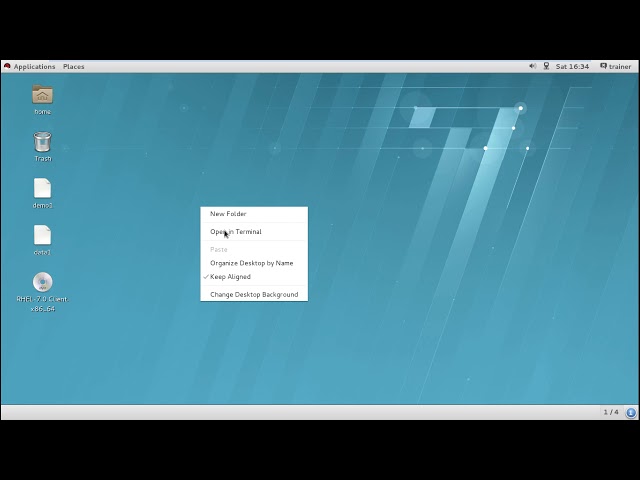Choose New Folder from context menu
Image resolution: width=640 pixels, height=480 pixels.
click(x=228, y=214)
